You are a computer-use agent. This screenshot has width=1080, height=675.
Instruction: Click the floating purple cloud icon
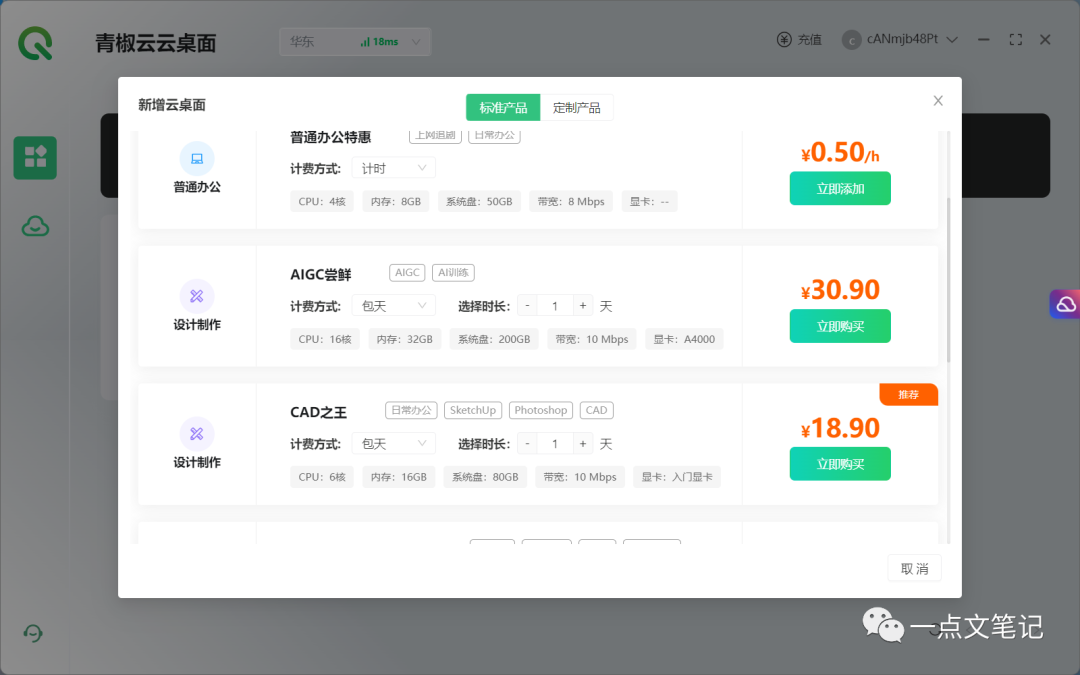click(1065, 304)
